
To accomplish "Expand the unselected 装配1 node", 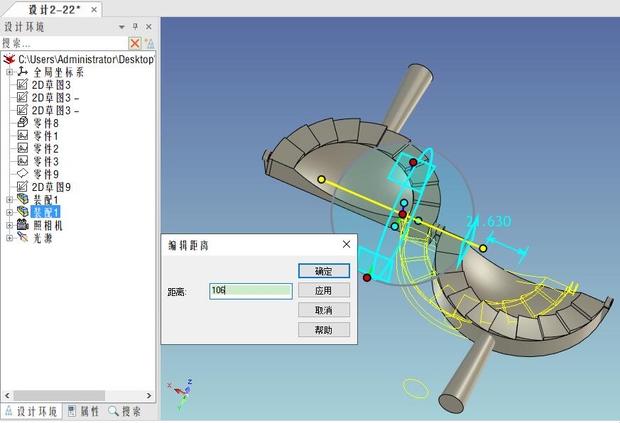I will point(9,200).
